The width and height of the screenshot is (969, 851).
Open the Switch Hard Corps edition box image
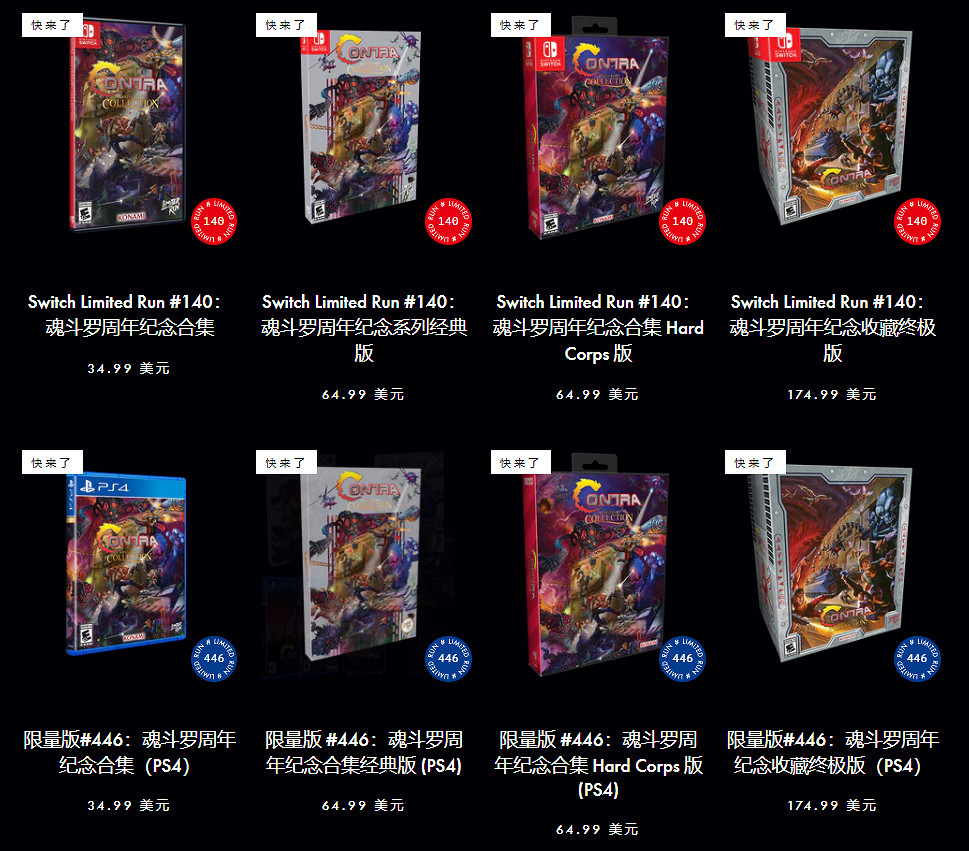pos(596,129)
